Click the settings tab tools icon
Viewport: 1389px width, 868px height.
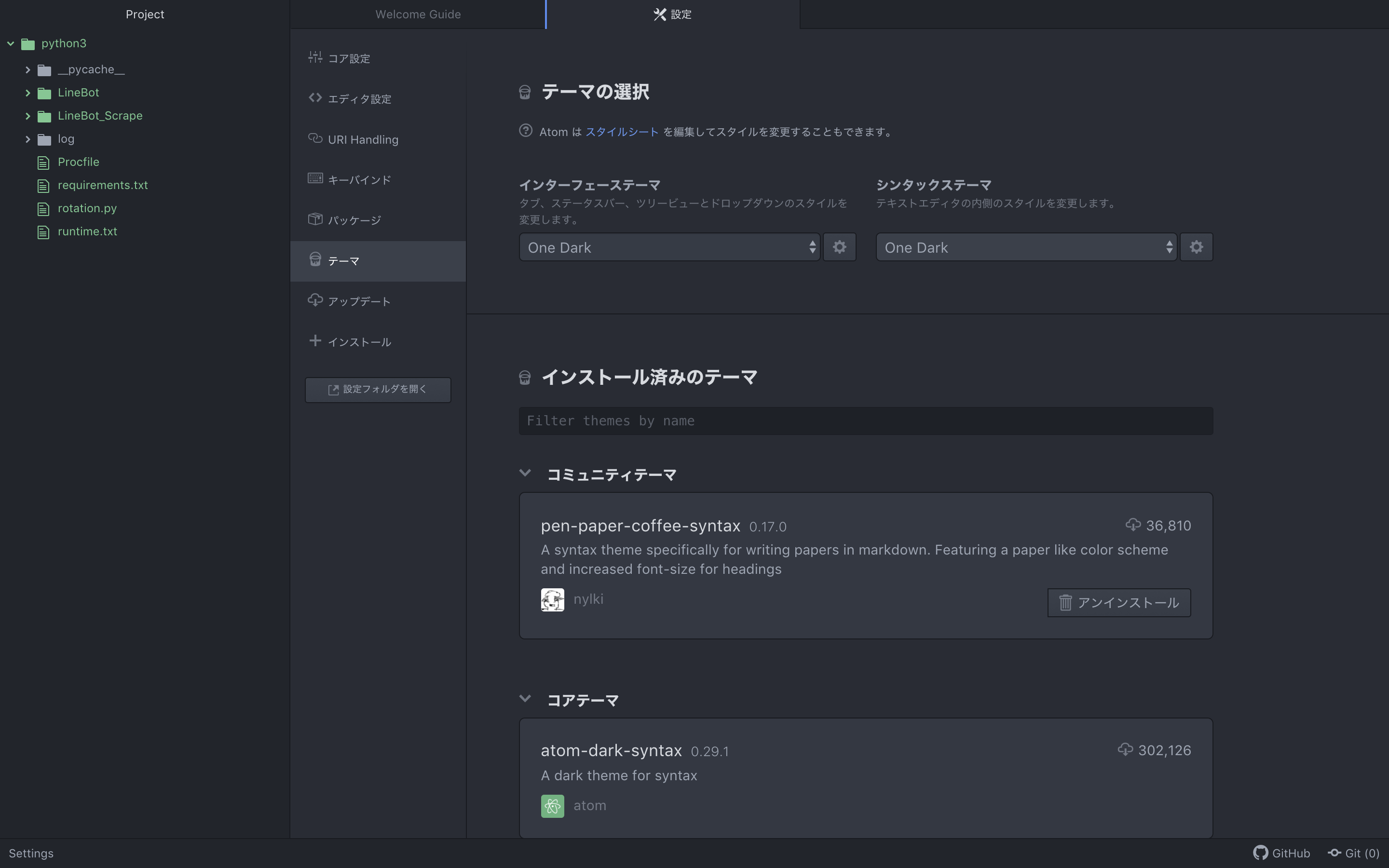[660, 14]
